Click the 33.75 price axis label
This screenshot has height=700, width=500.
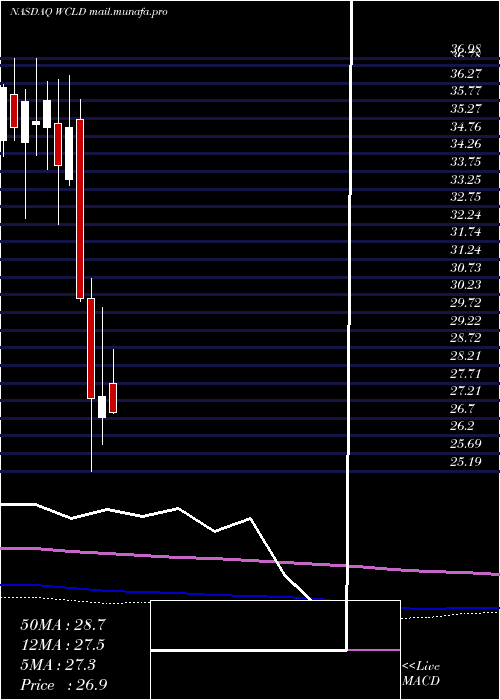[x=467, y=162]
